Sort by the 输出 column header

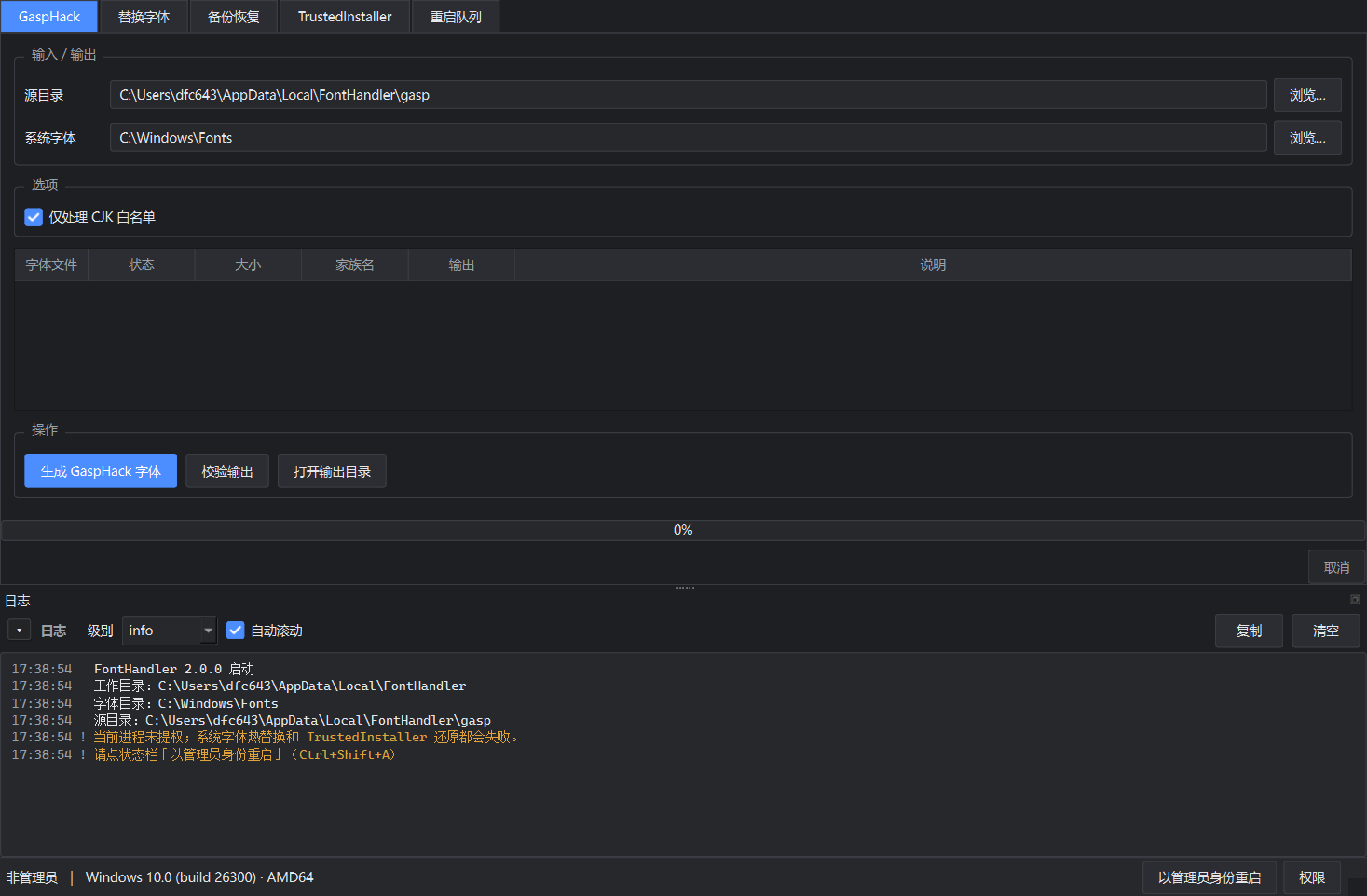pyautogui.click(x=461, y=265)
